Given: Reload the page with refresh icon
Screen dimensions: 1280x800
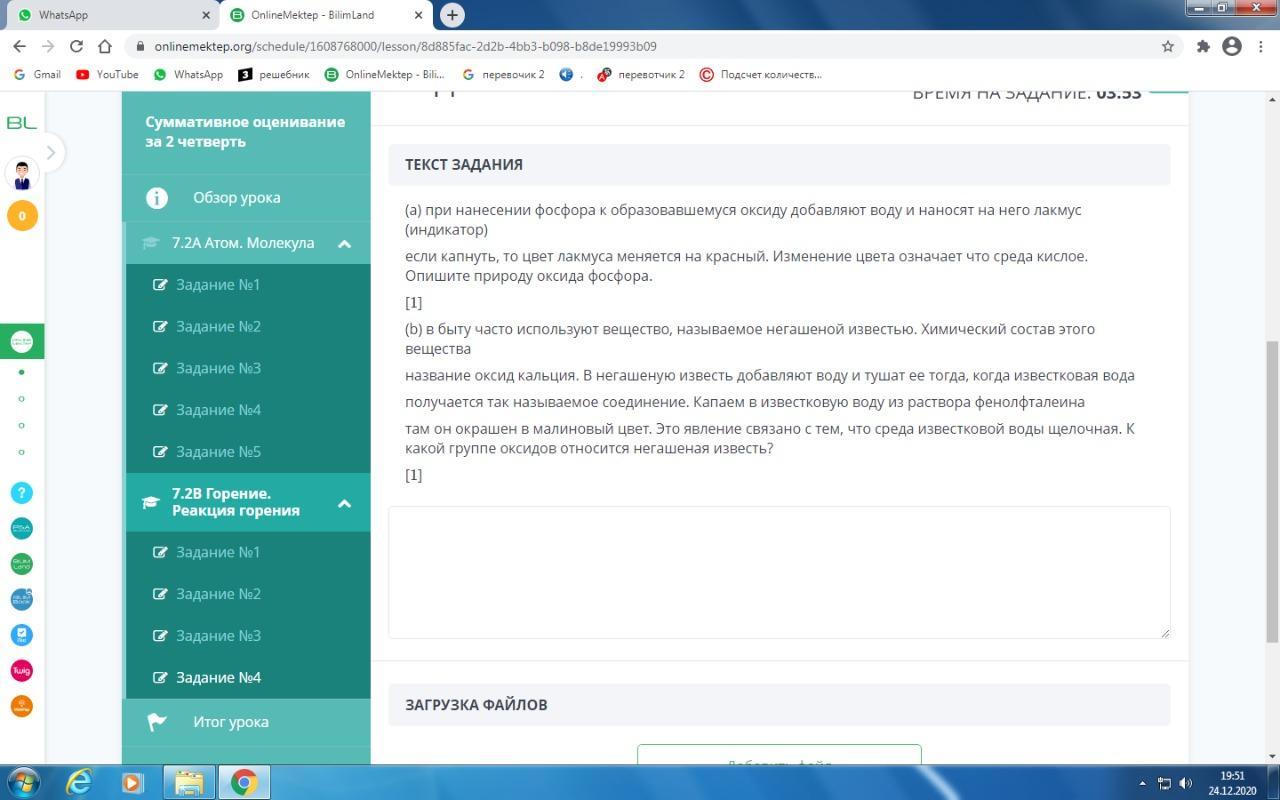Looking at the screenshot, I should (x=76, y=46).
